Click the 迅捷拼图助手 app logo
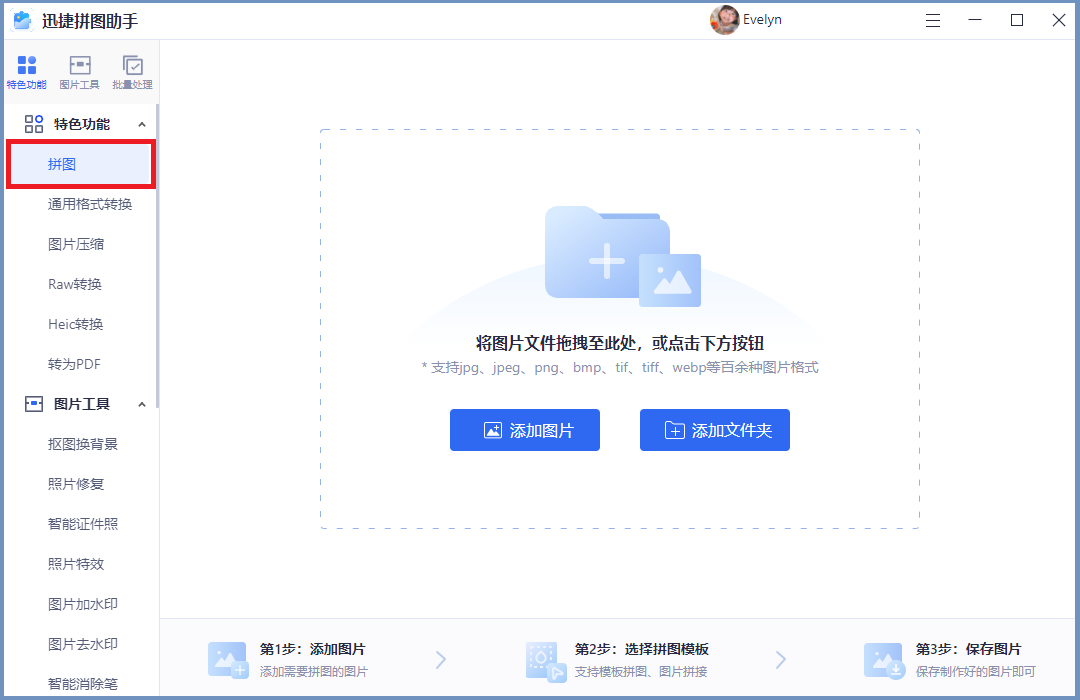This screenshot has height=700, width=1080. coord(22,20)
